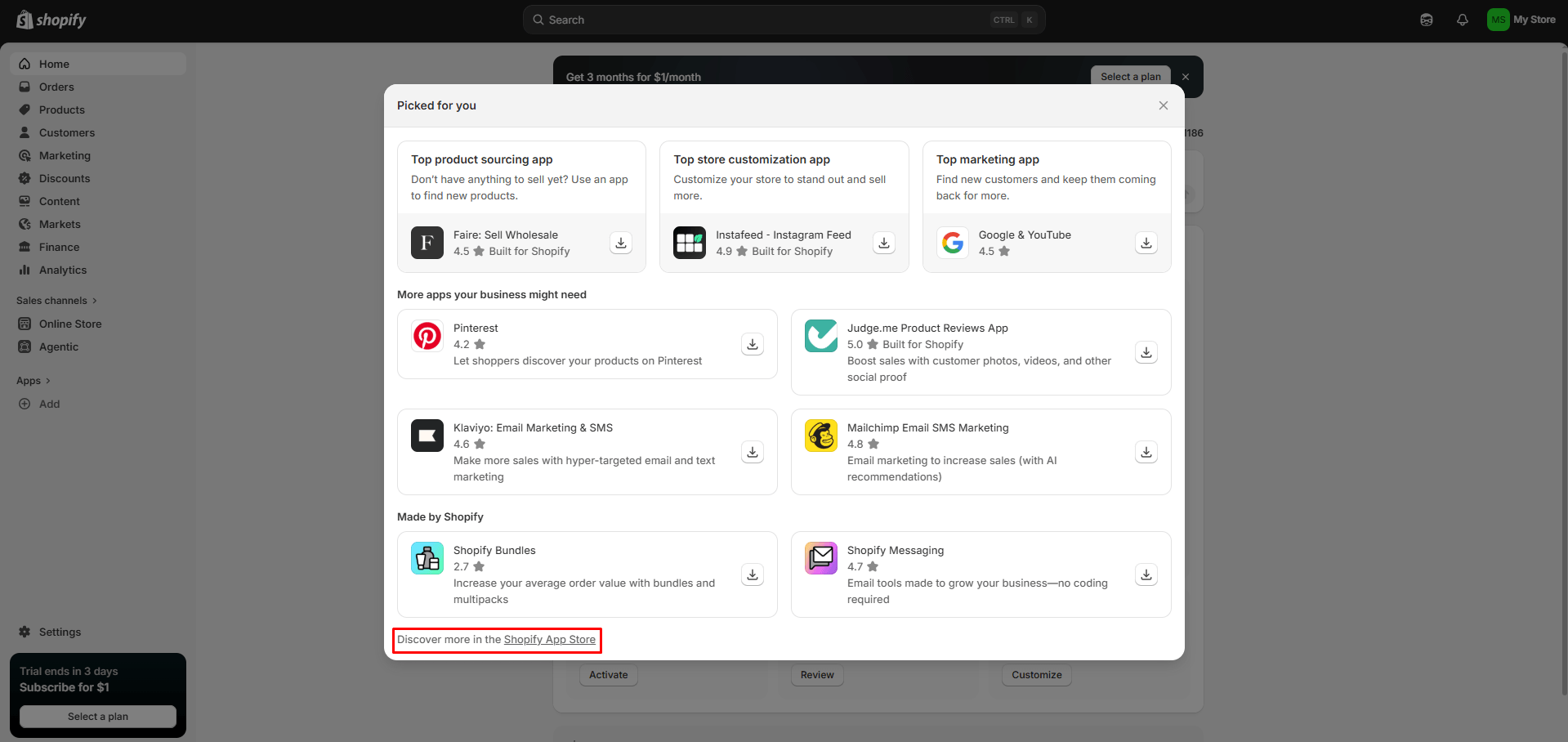Screen dimensions: 1568x742
Task: Close the Picked for you dialog
Action: 1164,105
